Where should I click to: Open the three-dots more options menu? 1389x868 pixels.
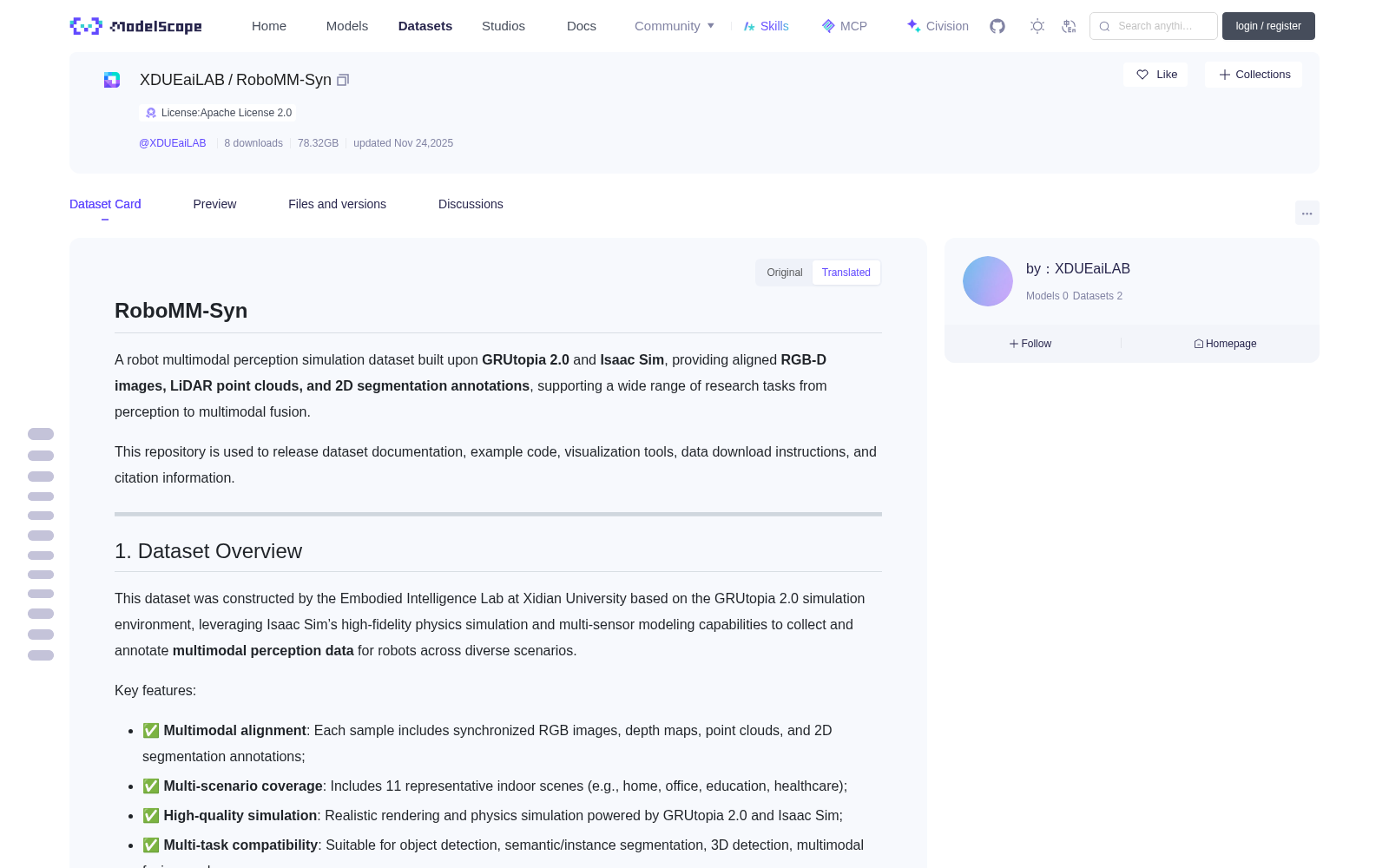coord(1307,213)
